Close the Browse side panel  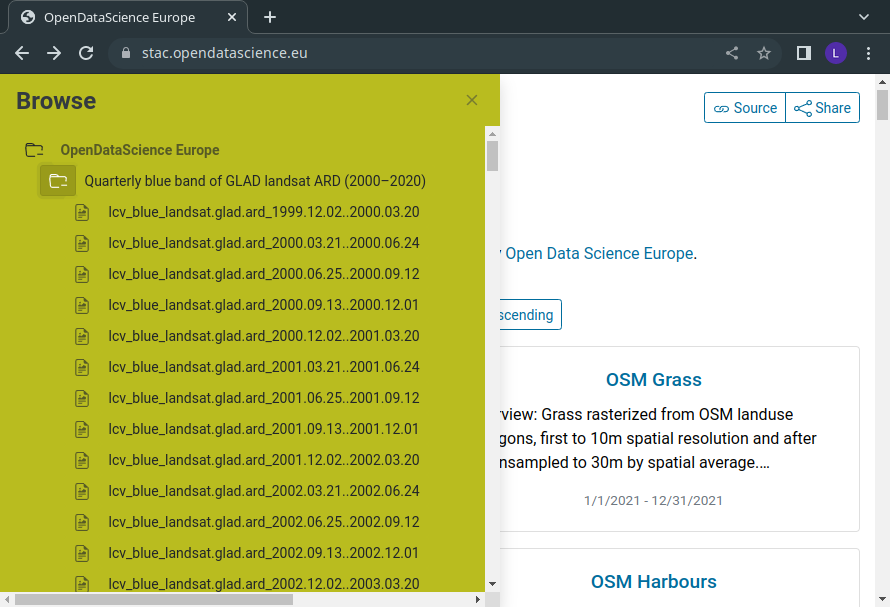coord(472,101)
